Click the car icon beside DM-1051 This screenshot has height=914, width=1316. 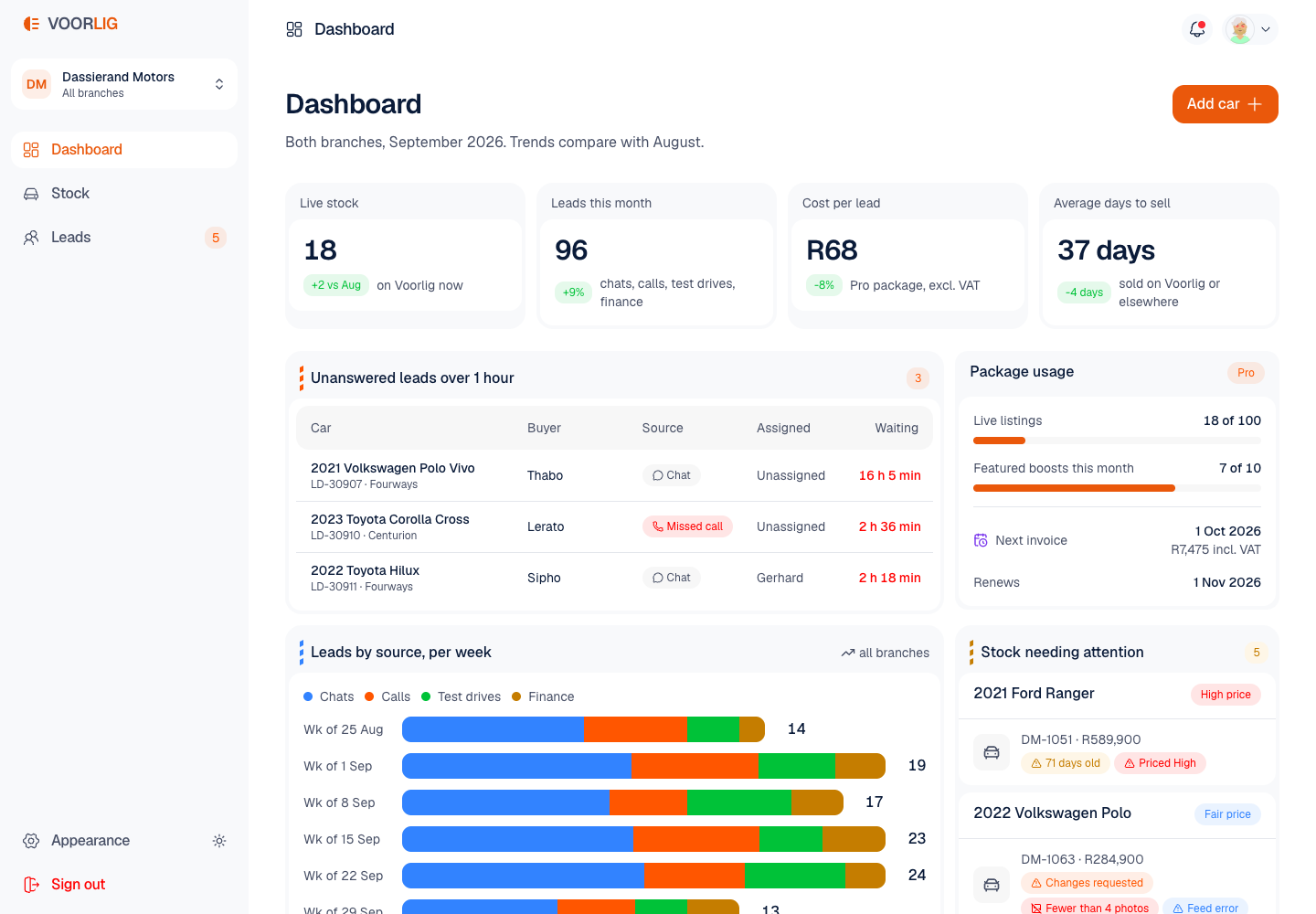point(992,752)
